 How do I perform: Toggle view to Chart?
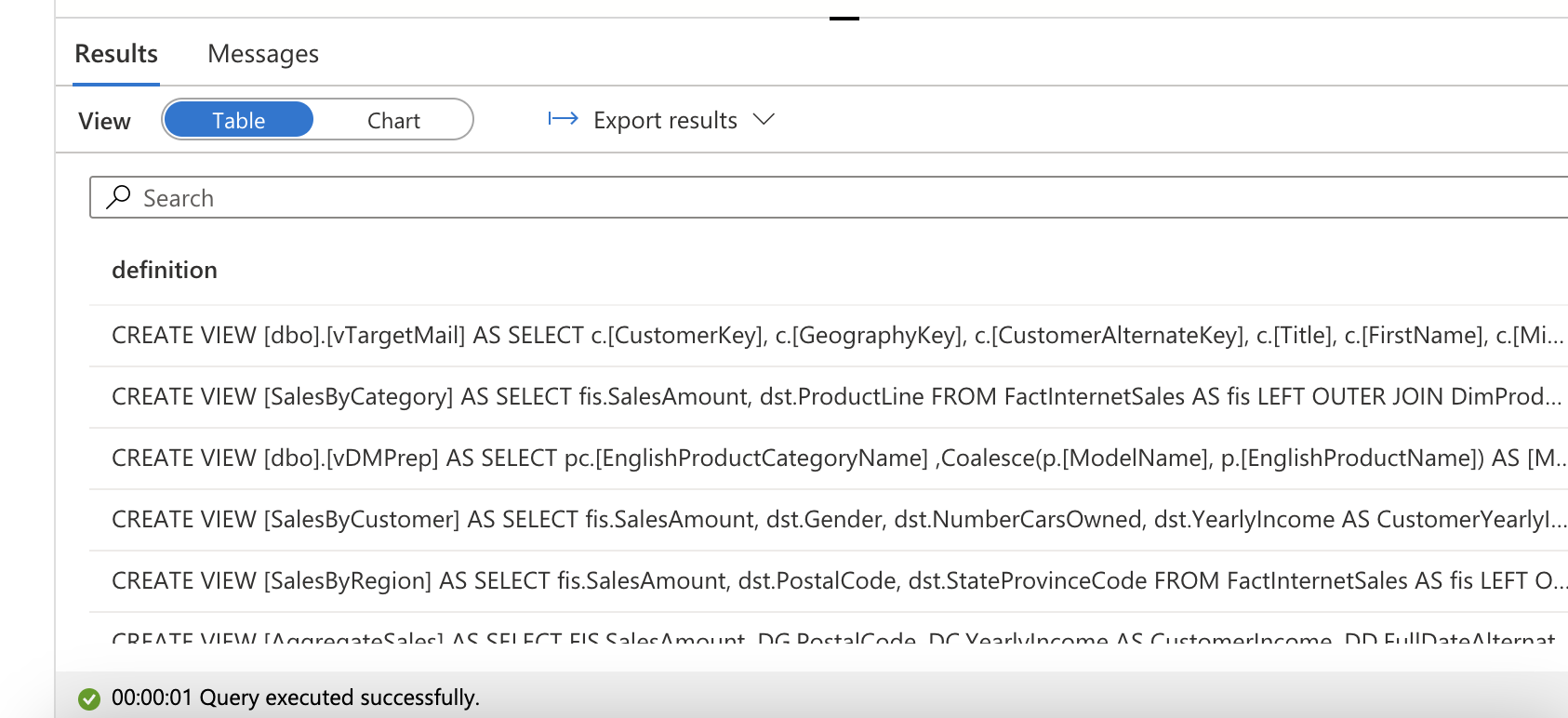[x=393, y=121]
